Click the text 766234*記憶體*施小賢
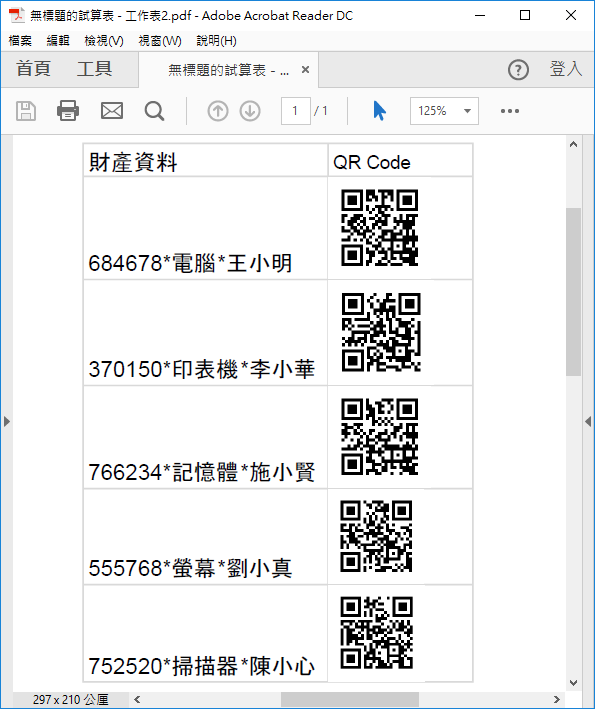The height and width of the screenshot is (709, 595). coord(202,472)
